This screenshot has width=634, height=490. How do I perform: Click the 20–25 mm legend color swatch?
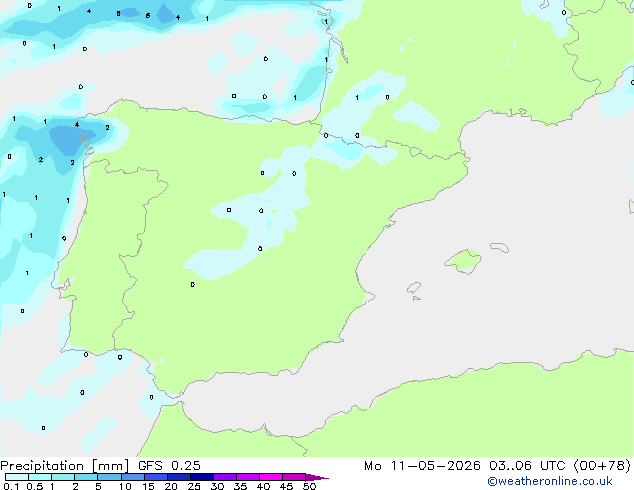pos(178,477)
